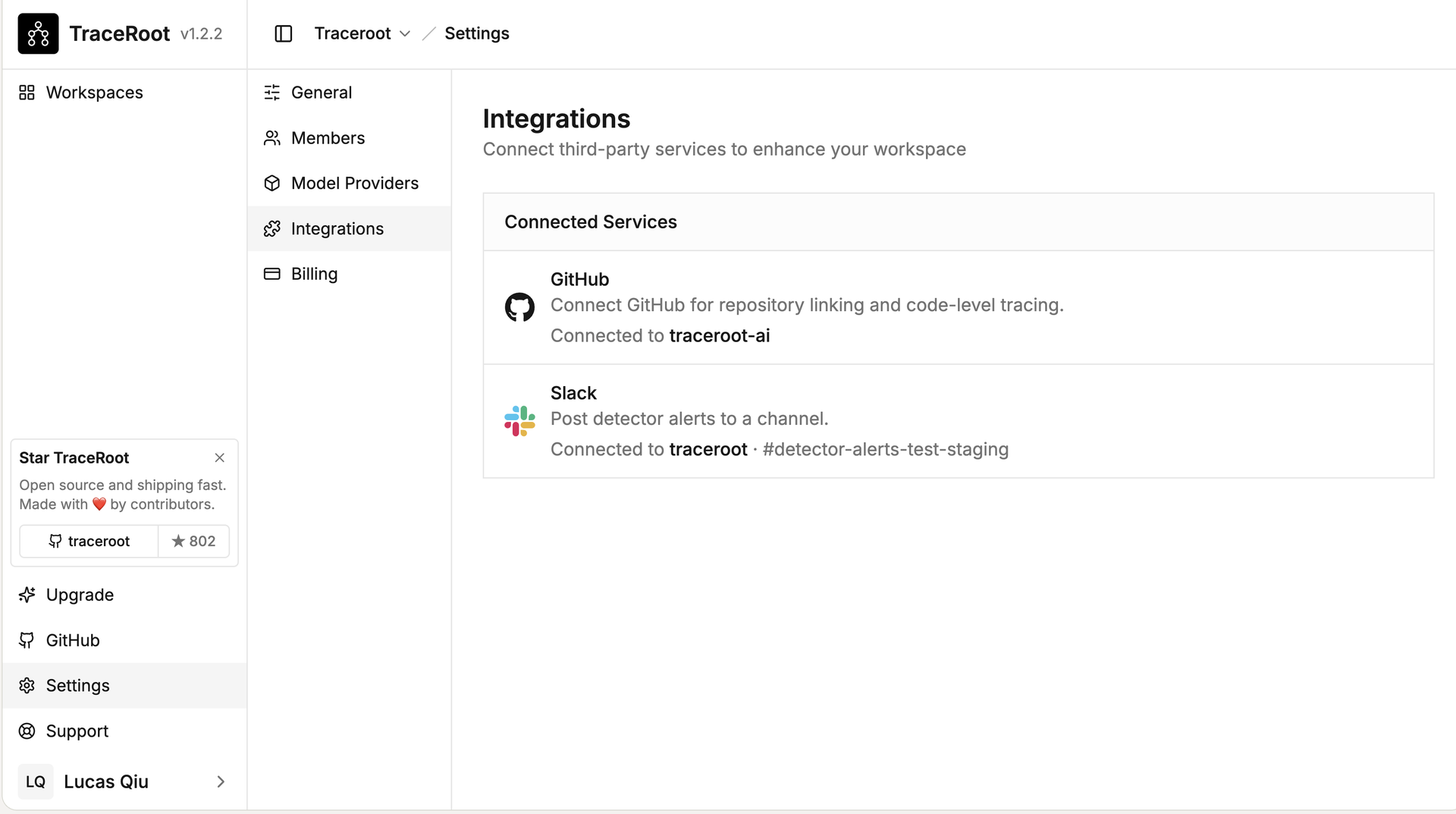Screen dimensions: 1456x814
Task: Open the Integrations settings label
Action: point(337,229)
